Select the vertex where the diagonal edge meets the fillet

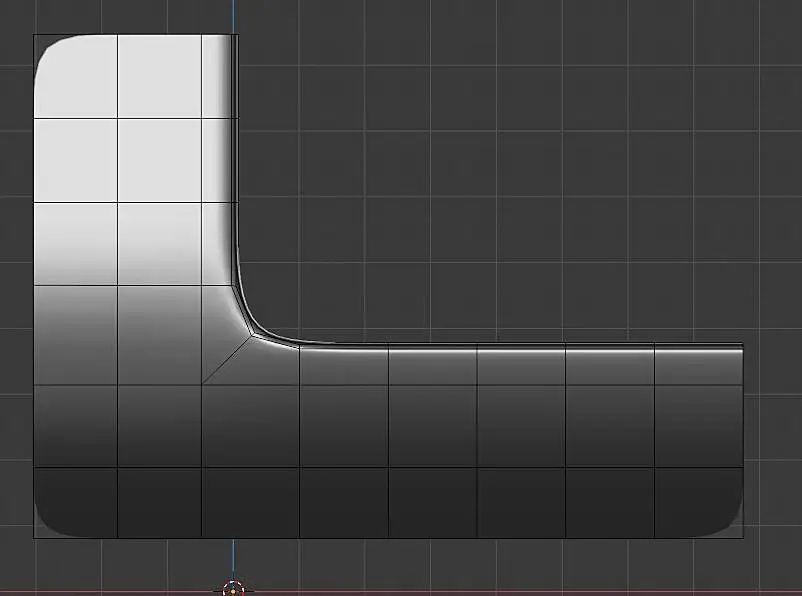pos(252,336)
